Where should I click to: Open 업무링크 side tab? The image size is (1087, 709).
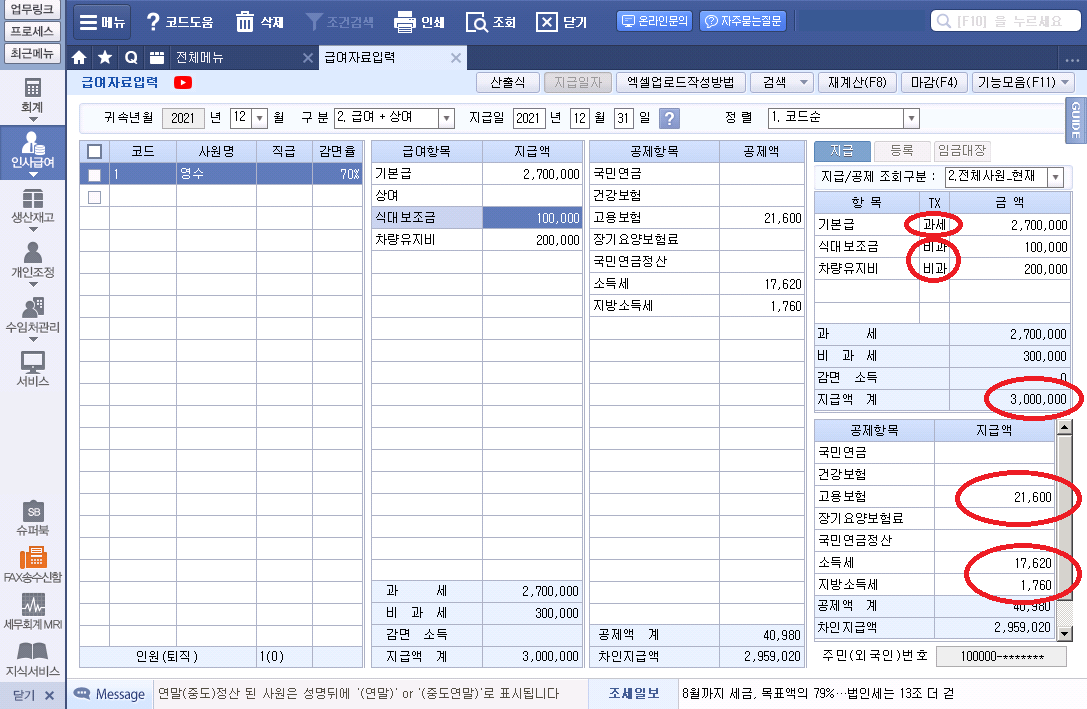tap(32, 9)
